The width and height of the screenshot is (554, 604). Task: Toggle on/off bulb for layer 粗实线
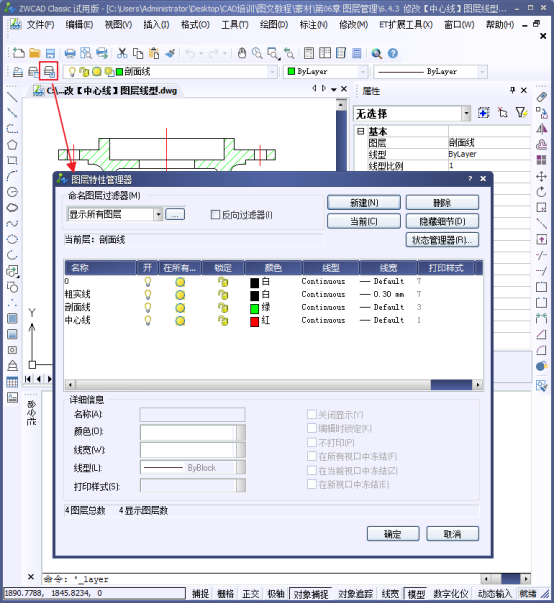point(148,295)
